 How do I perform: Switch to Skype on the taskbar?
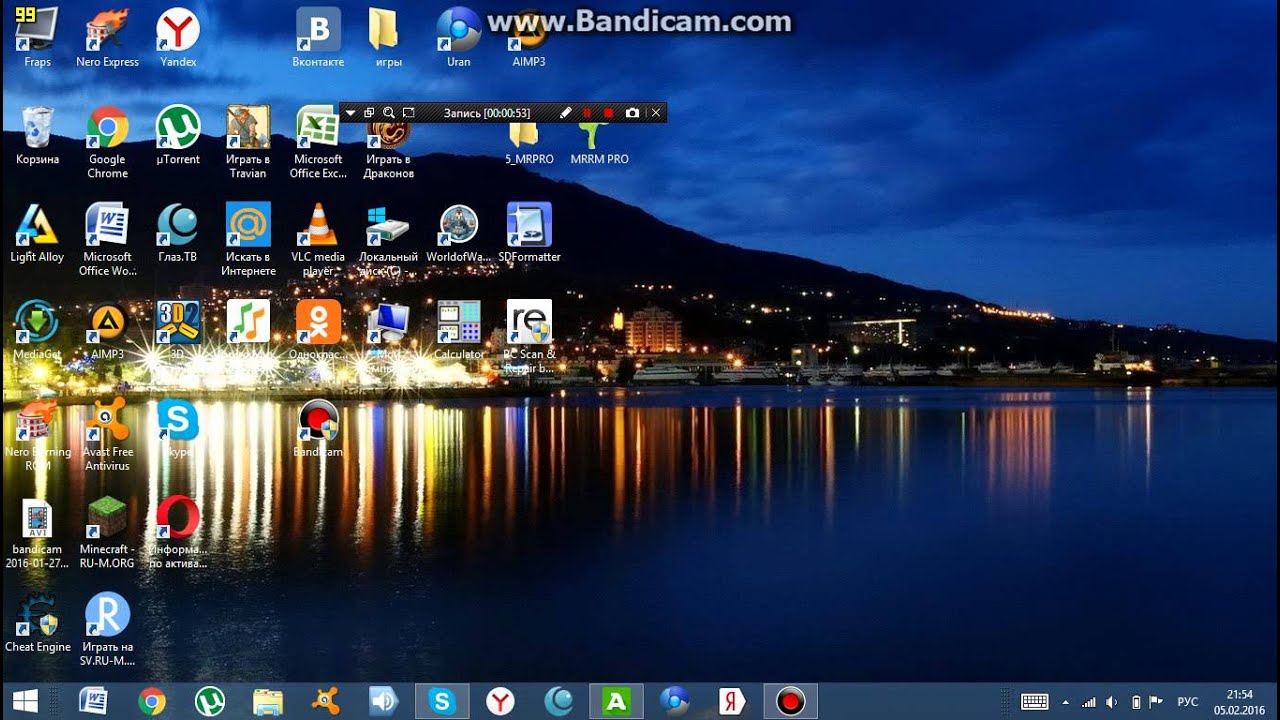(x=442, y=701)
